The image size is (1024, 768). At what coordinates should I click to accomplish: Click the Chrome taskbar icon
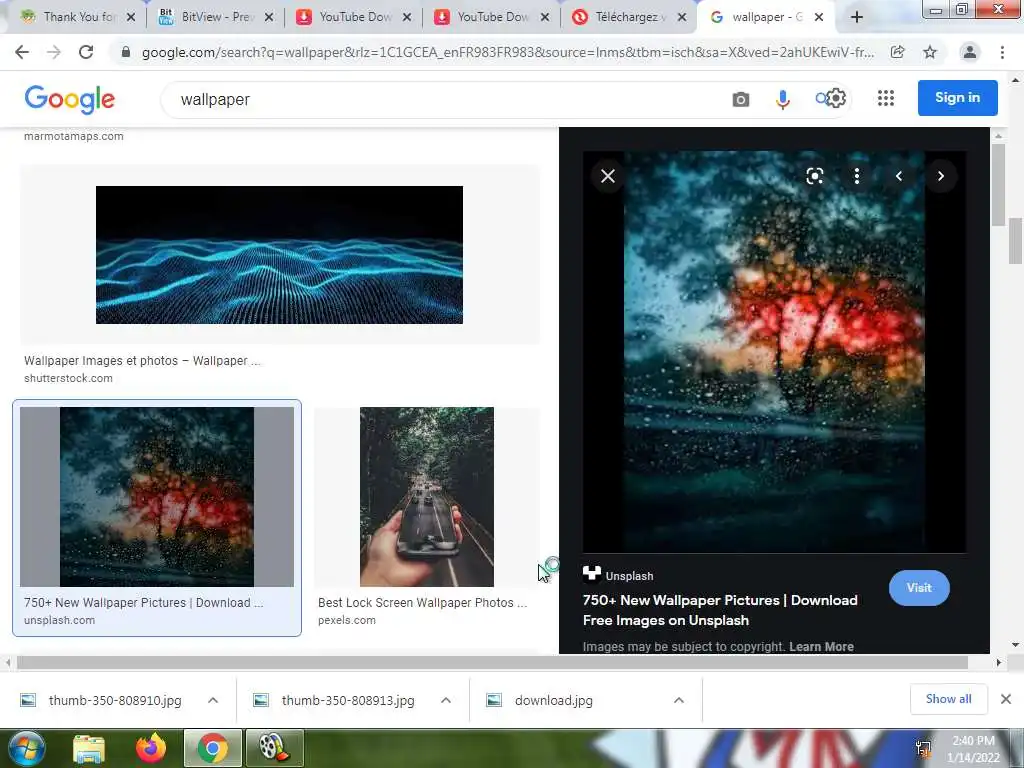[x=213, y=748]
